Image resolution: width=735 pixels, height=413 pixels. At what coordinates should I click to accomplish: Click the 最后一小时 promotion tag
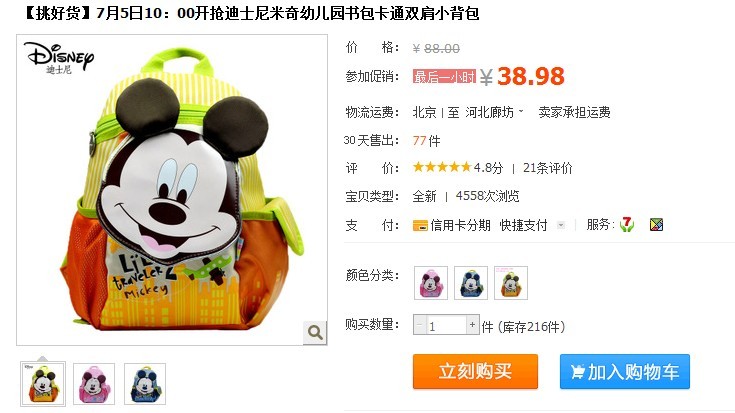pos(444,76)
